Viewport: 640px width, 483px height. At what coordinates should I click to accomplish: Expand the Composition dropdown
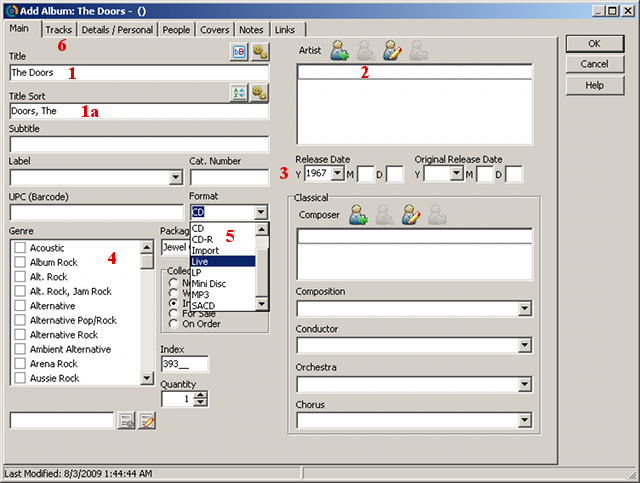click(x=525, y=308)
